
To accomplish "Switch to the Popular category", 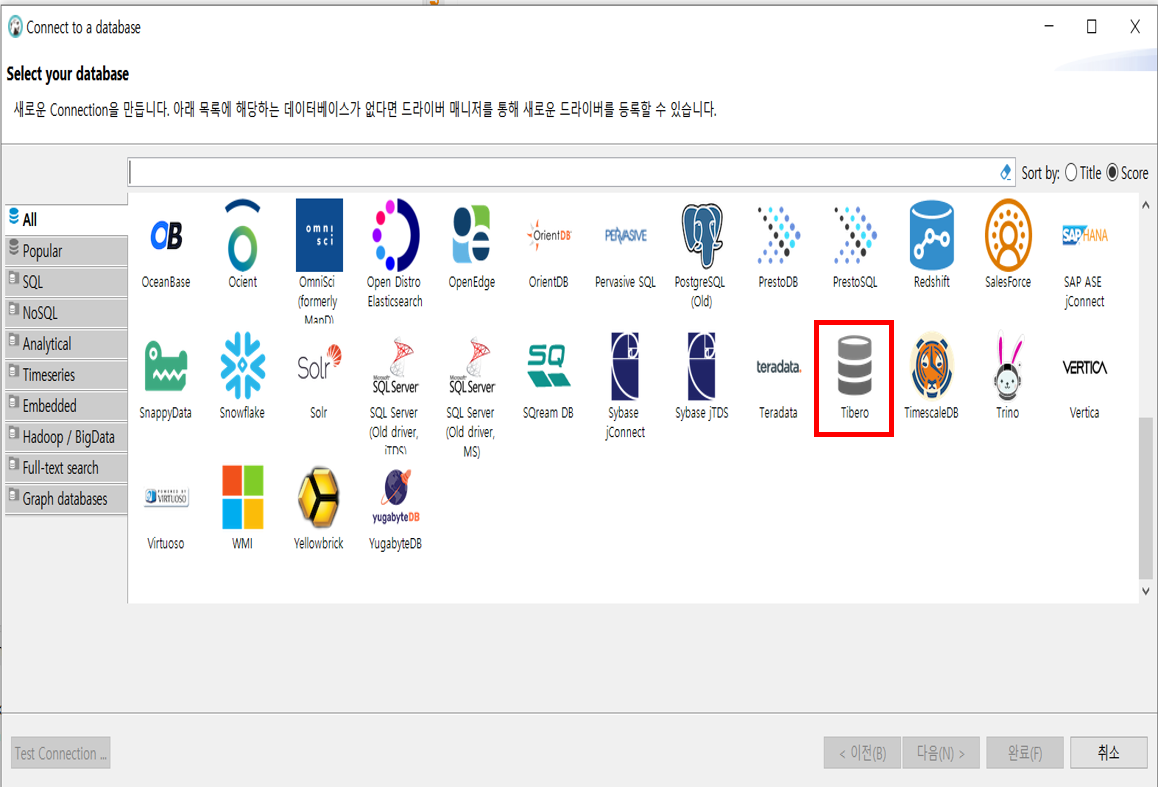I will click(x=66, y=250).
